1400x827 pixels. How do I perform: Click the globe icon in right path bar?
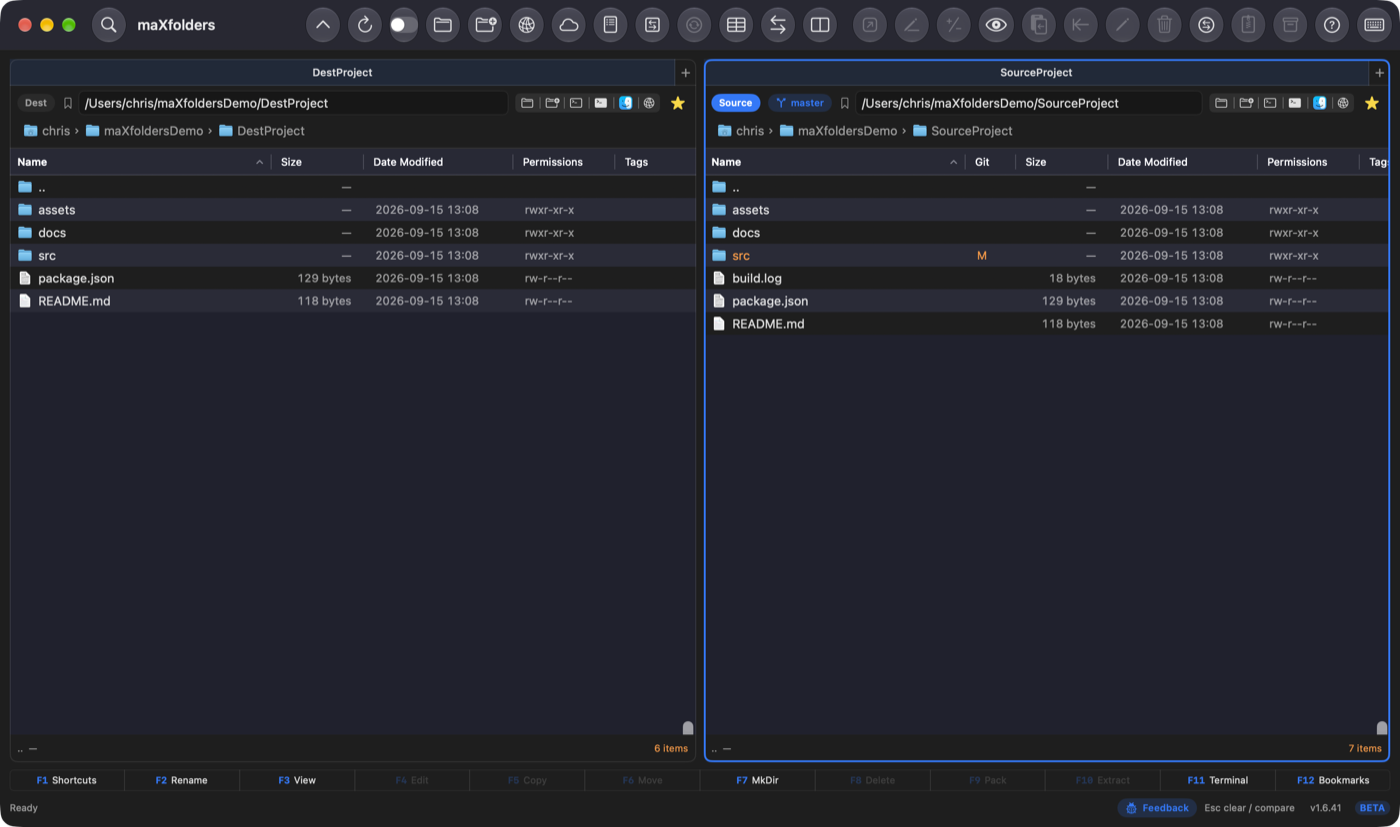(x=1343, y=103)
